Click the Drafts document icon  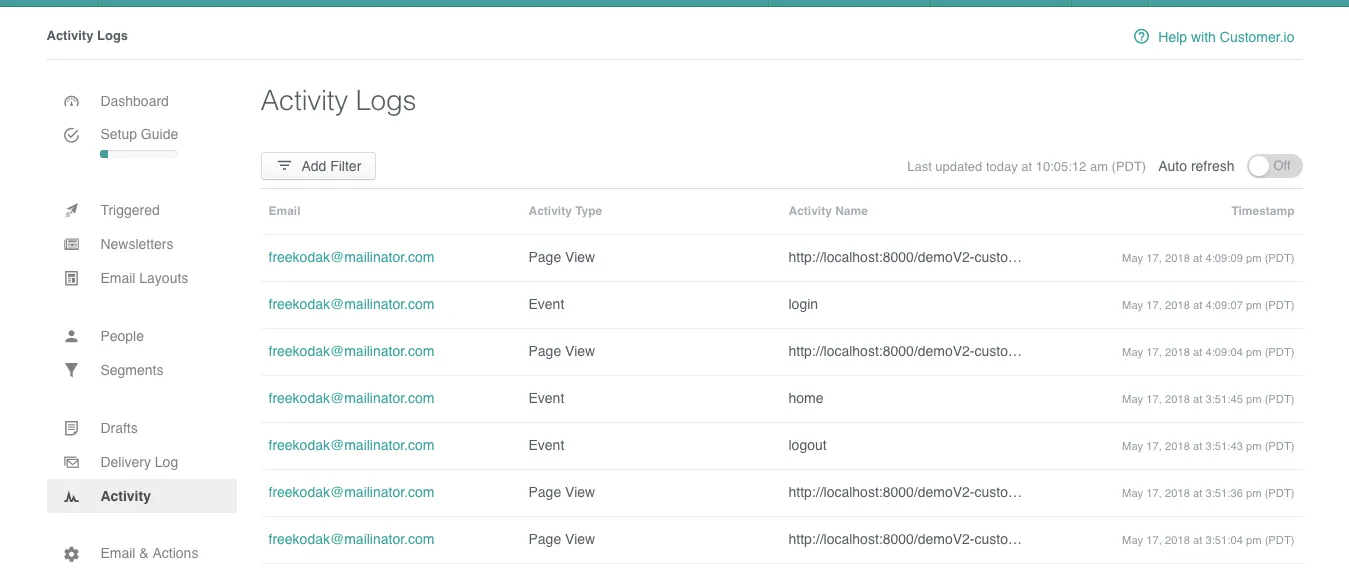click(x=71, y=429)
